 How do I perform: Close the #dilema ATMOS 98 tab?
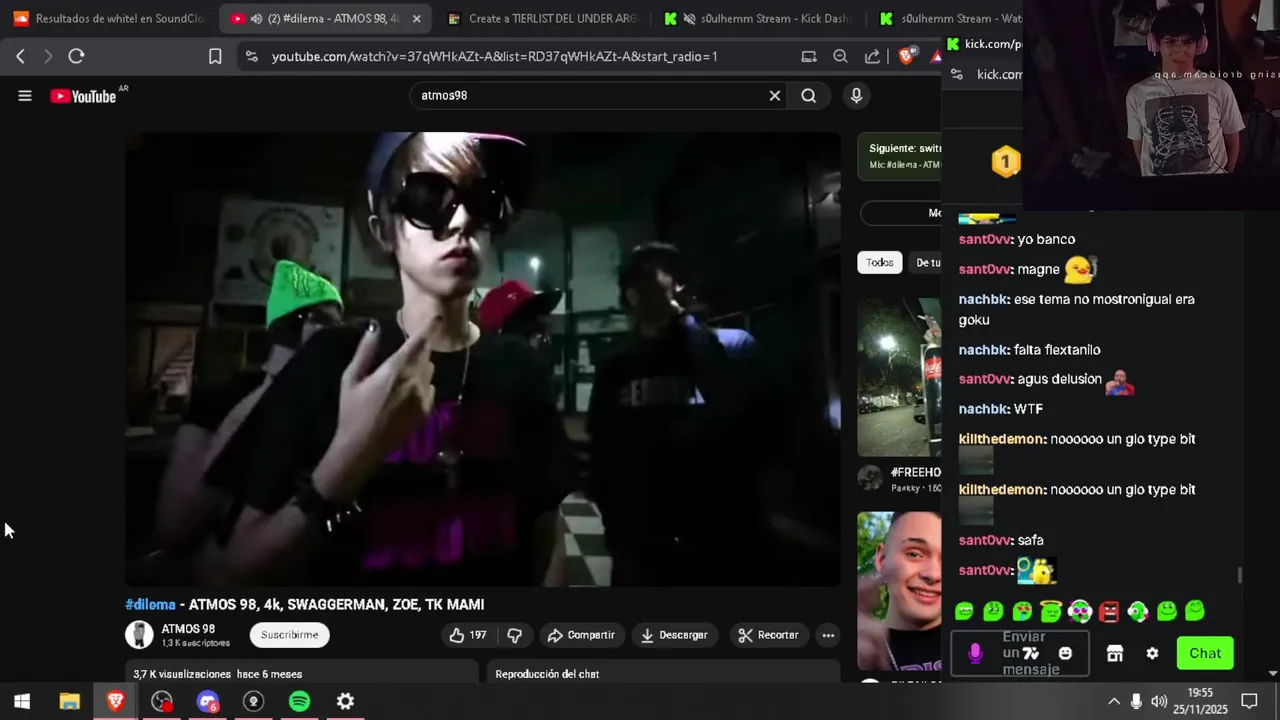pyautogui.click(x=417, y=19)
